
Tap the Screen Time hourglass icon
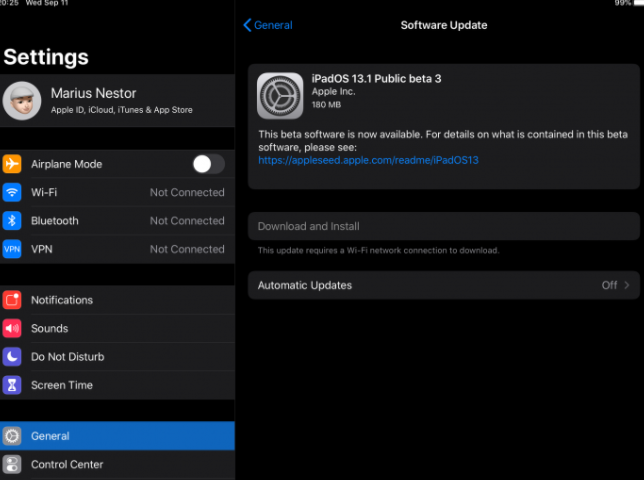(x=12, y=385)
